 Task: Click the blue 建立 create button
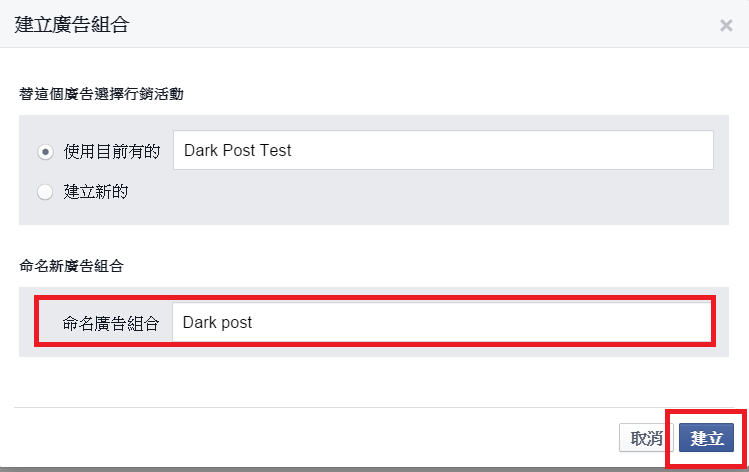[x=707, y=438]
